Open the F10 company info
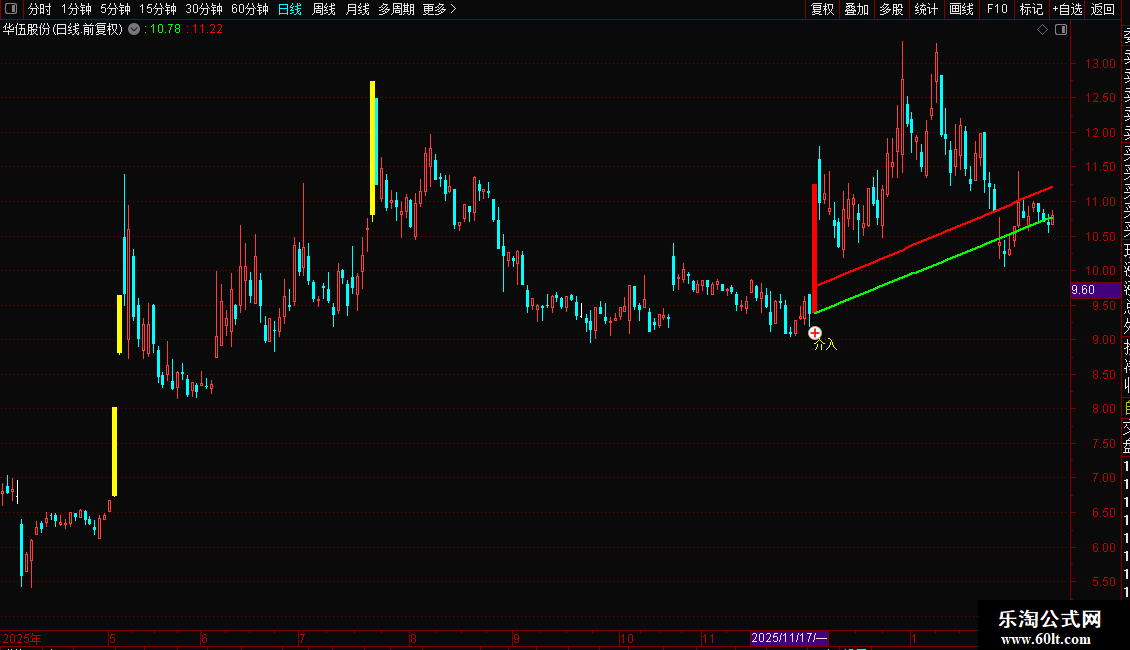 tap(997, 9)
